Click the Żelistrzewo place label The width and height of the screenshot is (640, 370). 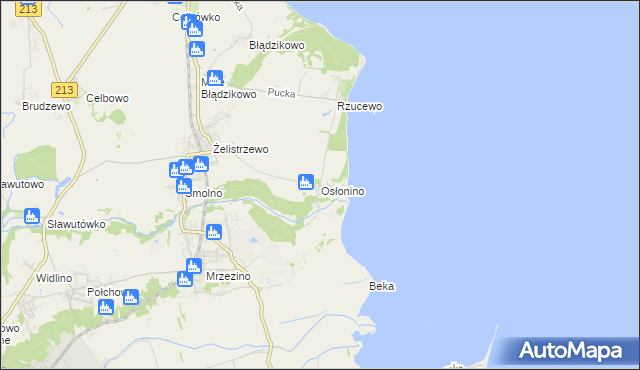(241, 149)
